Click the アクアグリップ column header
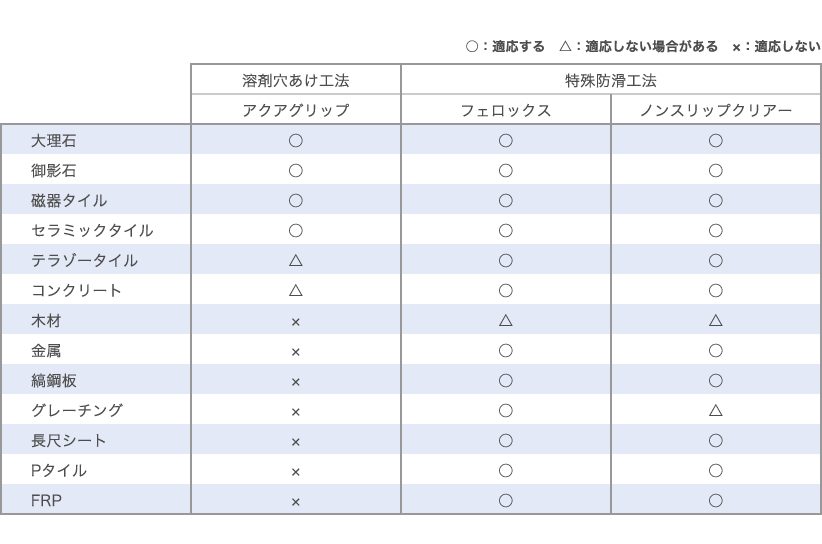 click(x=296, y=110)
